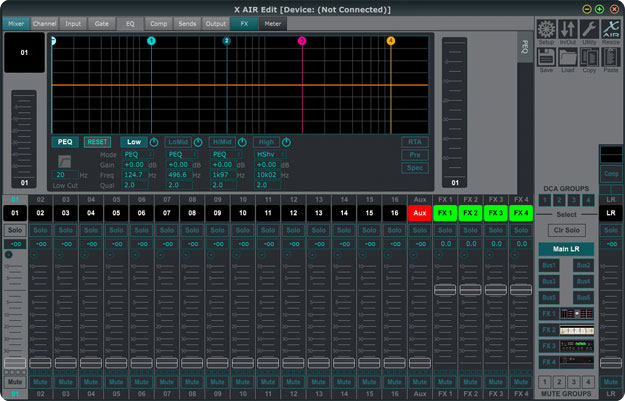Image resolution: width=625 pixels, height=401 pixels.
Task: Click the Low band Freq 124.7 field
Action: (136, 175)
